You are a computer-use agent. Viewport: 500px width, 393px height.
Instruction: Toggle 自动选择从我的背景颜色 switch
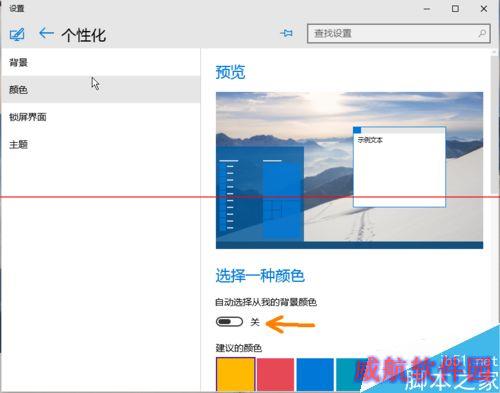[229, 322]
